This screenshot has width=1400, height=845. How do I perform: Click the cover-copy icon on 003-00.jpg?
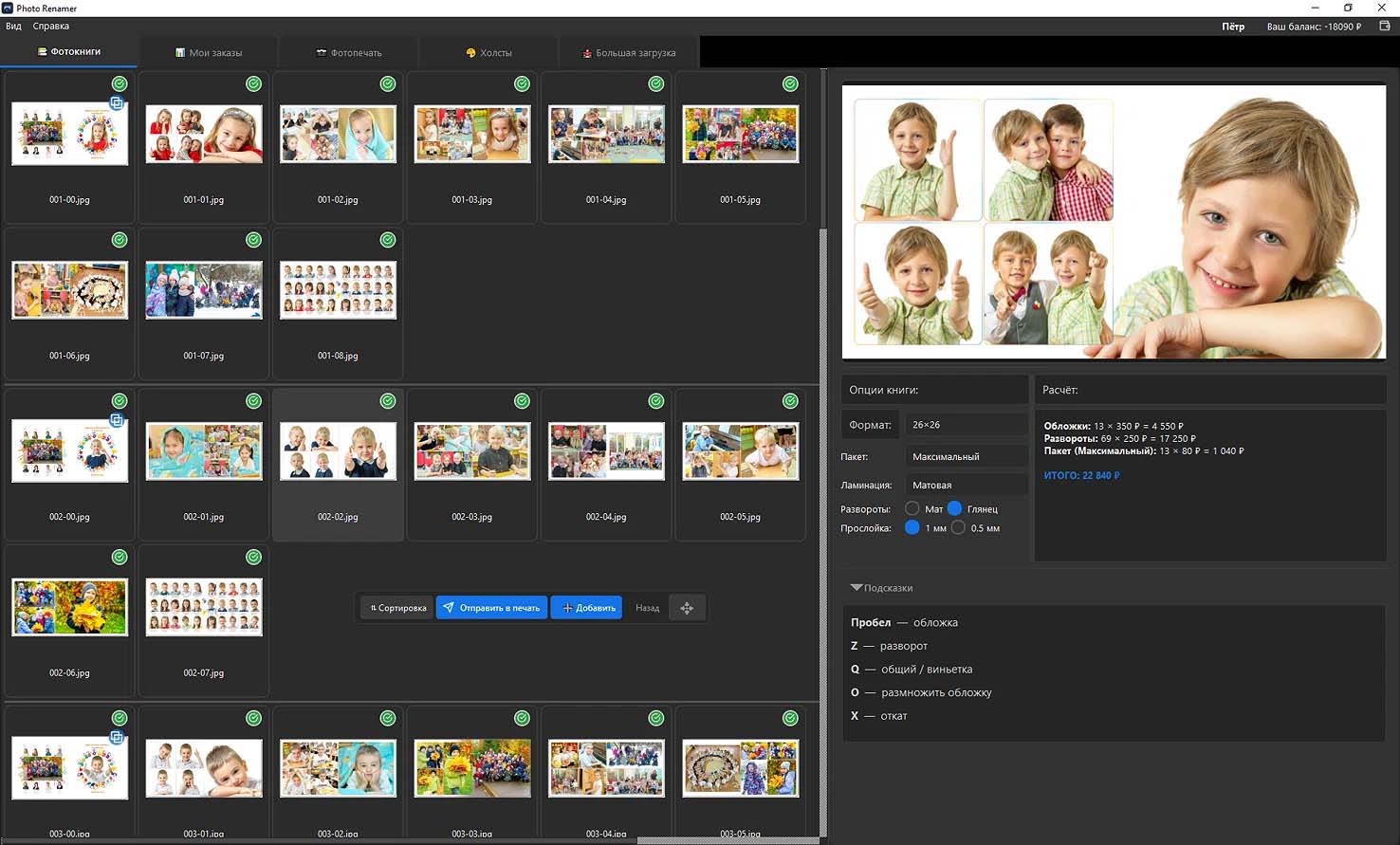[x=117, y=737]
